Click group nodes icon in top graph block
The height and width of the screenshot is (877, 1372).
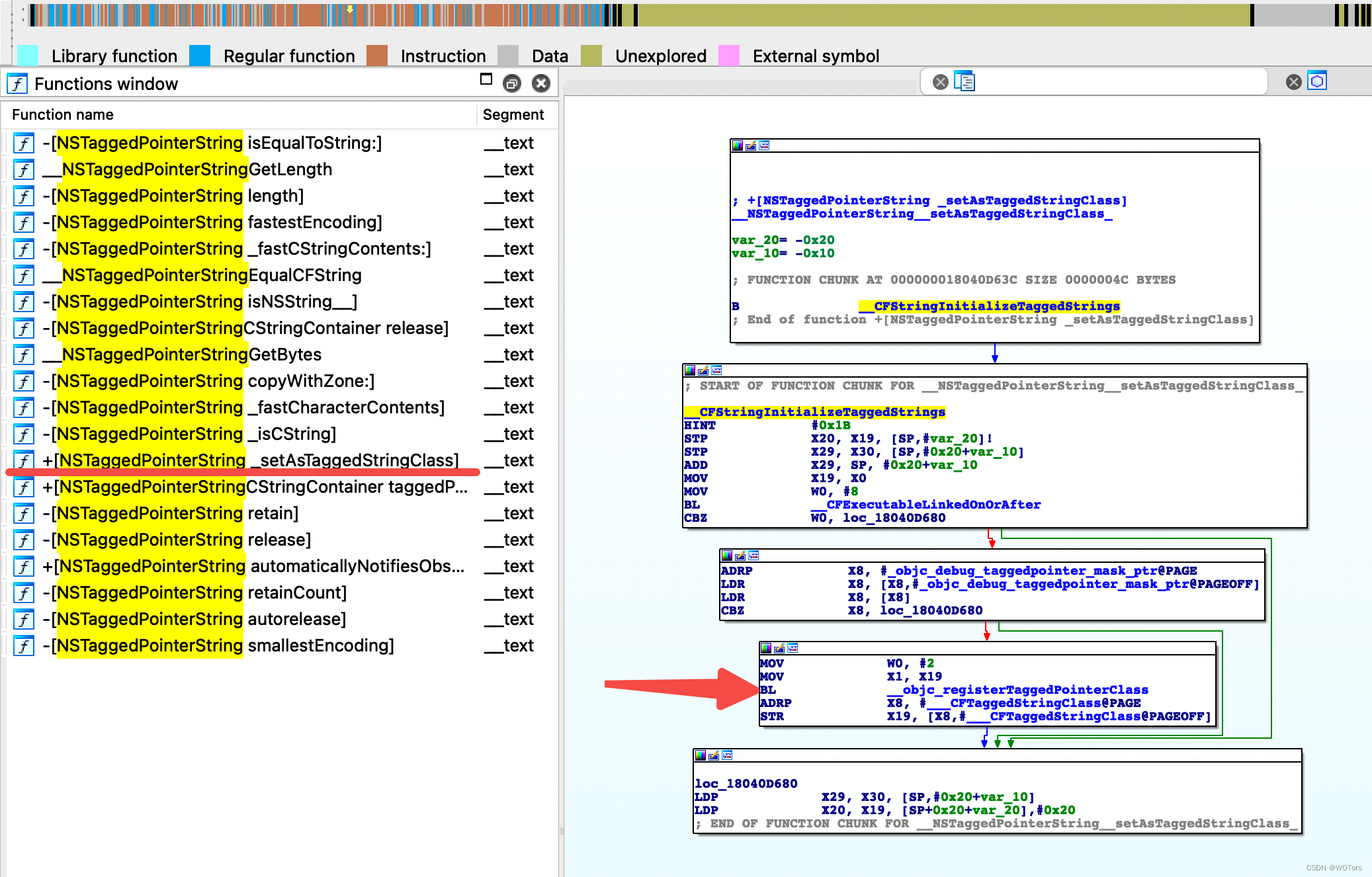coord(764,146)
